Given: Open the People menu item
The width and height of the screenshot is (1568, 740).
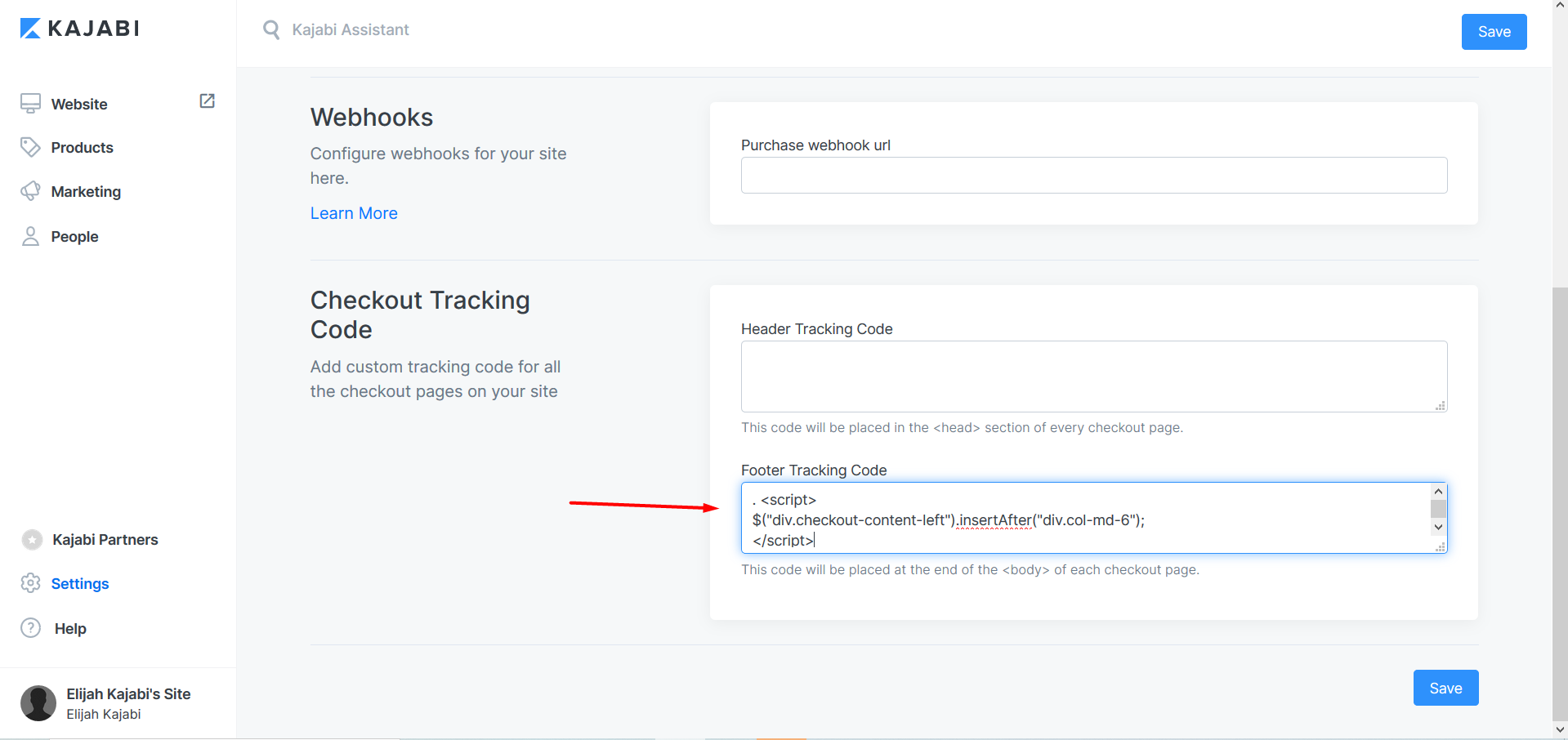Looking at the screenshot, I should 74,236.
